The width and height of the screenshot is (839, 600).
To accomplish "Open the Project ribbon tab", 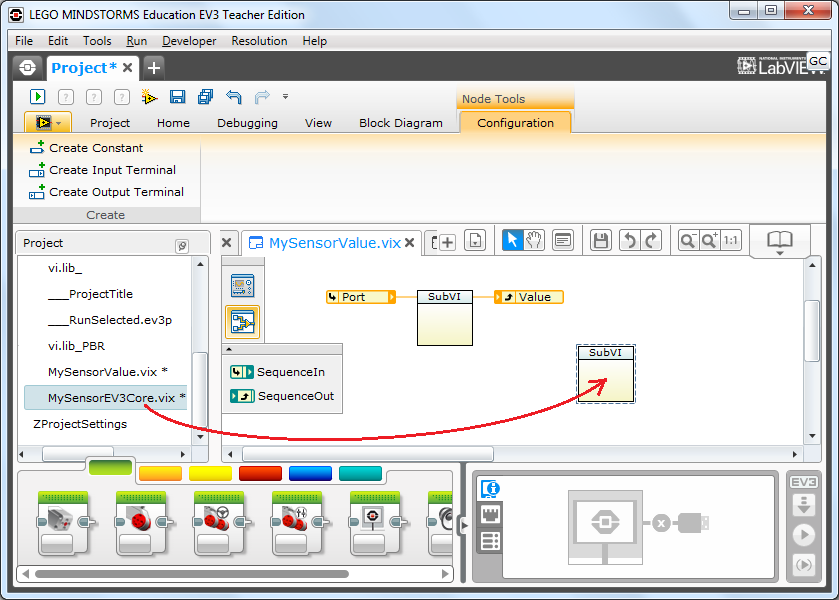I will pyautogui.click(x=110, y=123).
